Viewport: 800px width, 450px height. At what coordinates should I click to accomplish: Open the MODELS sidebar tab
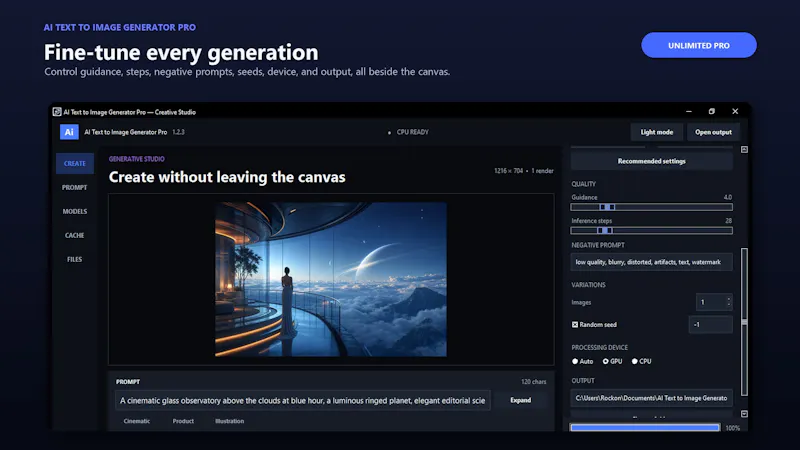[x=74, y=212]
